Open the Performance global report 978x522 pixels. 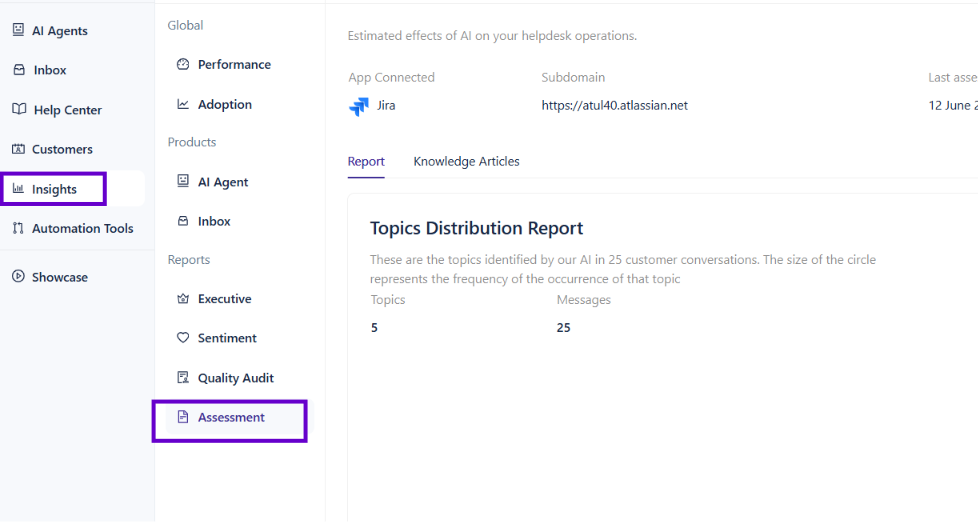234,64
